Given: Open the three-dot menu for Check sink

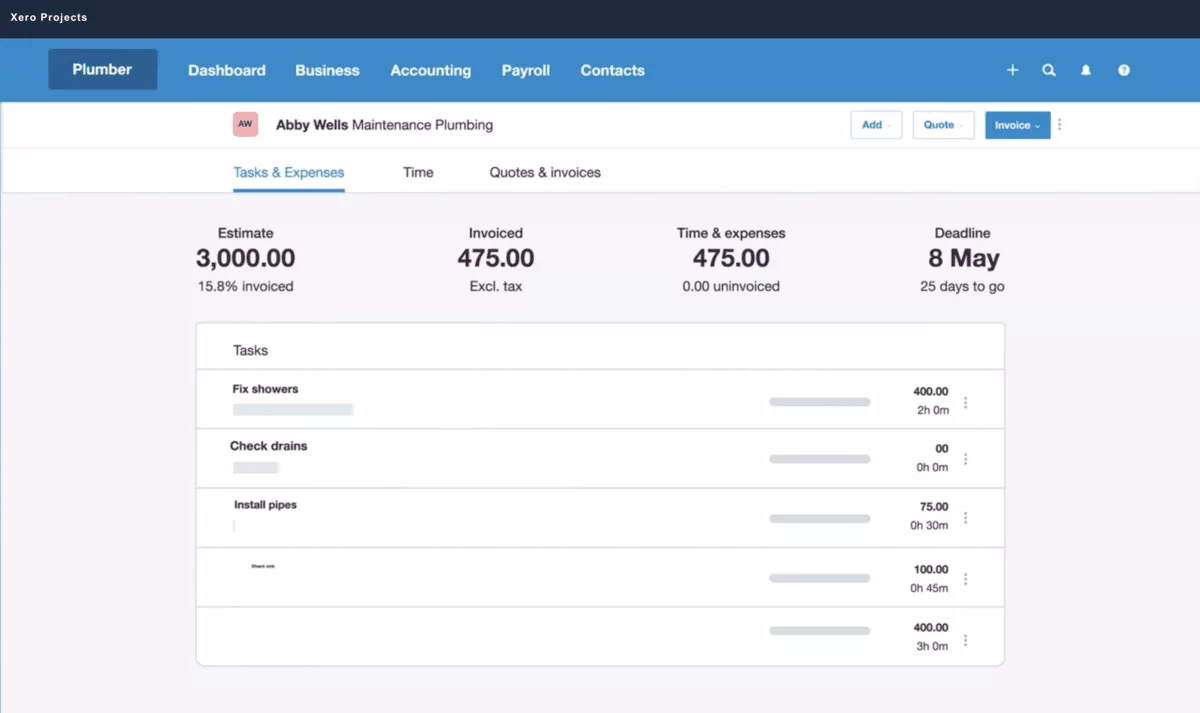Looking at the screenshot, I should coord(966,578).
